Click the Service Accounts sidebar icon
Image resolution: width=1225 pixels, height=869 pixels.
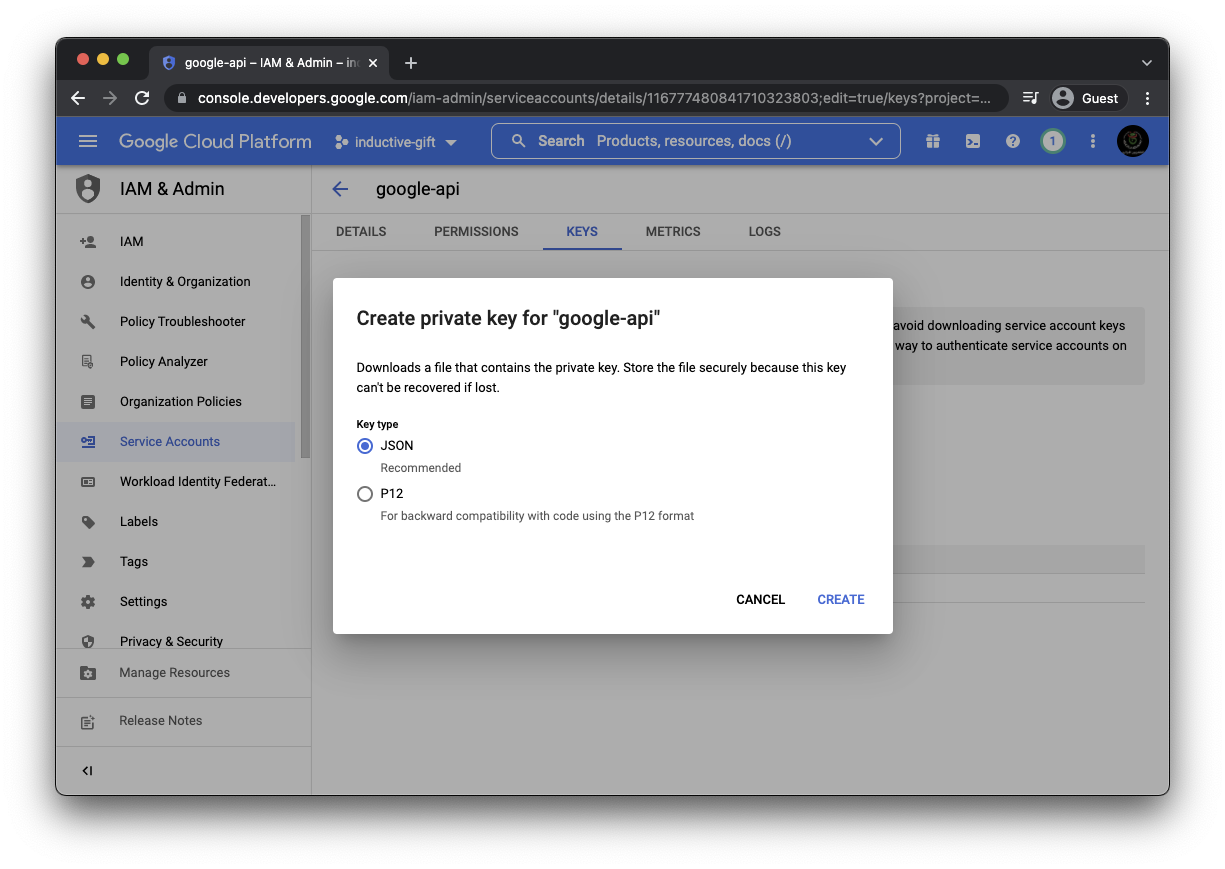[88, 442]
